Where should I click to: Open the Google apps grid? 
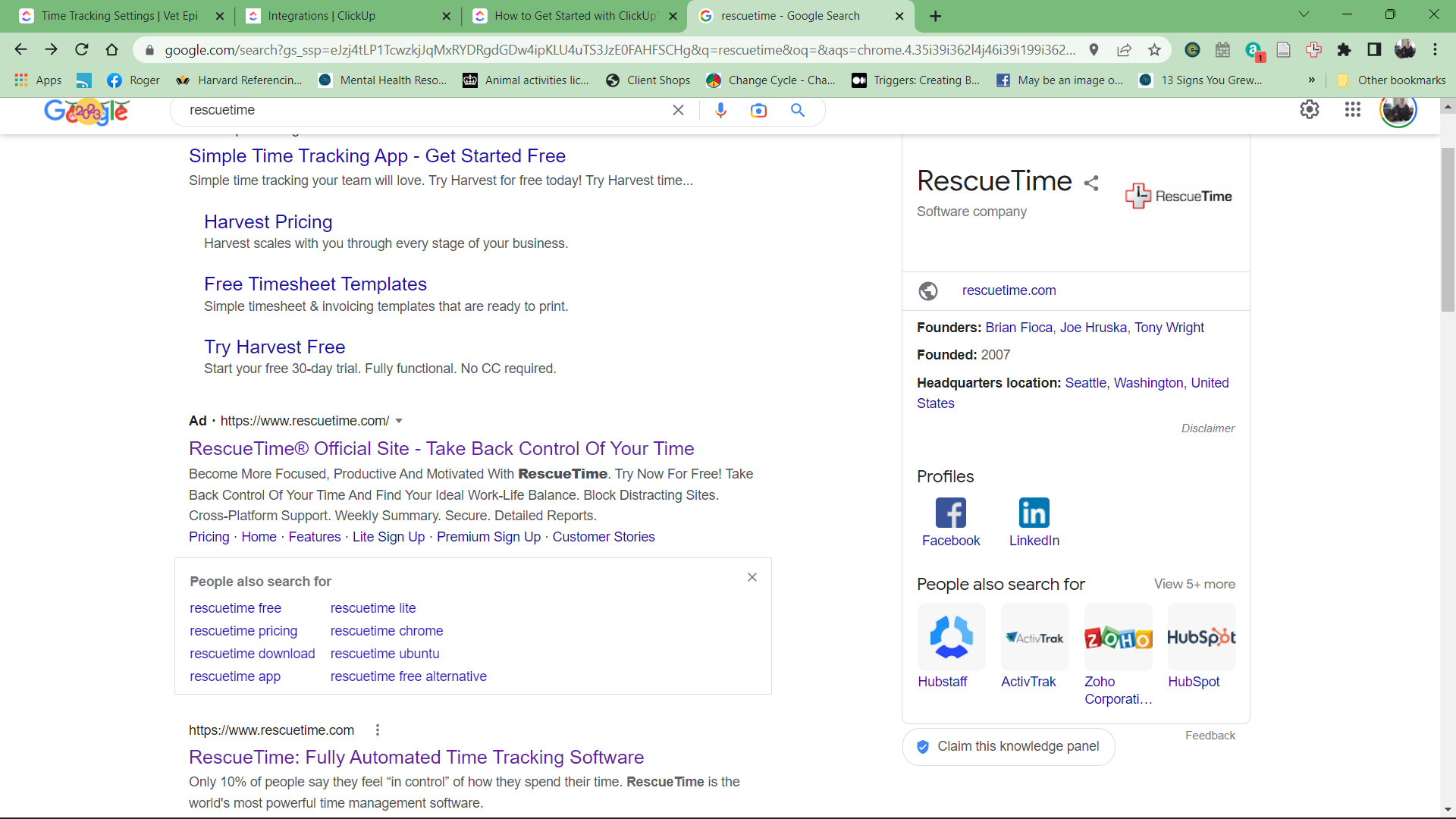click(1352, 109)
